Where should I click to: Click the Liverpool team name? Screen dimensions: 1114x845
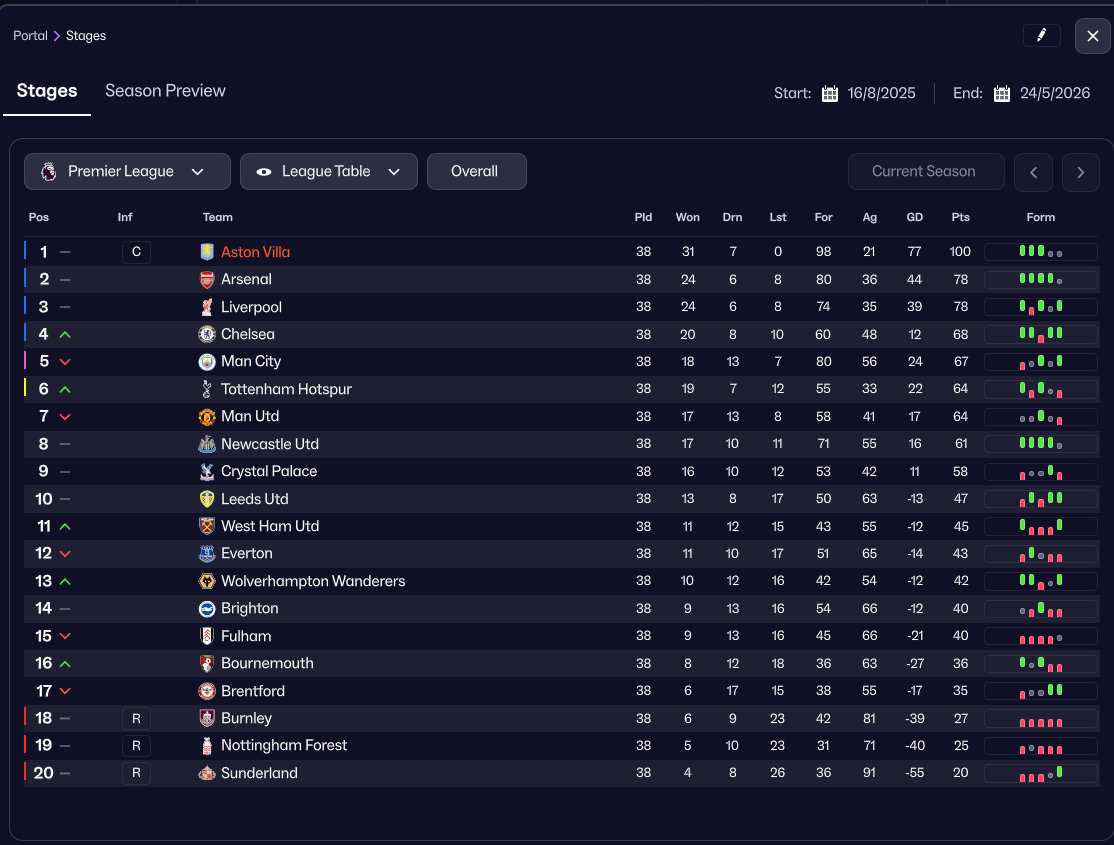251,307
